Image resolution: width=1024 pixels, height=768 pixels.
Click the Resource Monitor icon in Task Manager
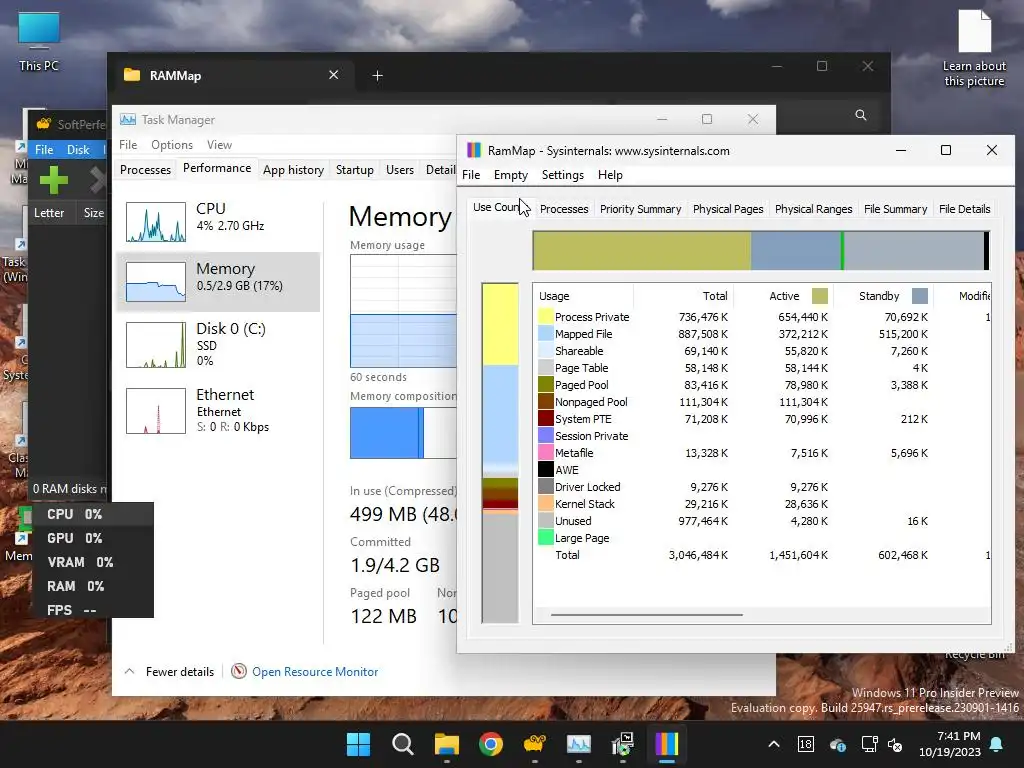coord(239,671)
